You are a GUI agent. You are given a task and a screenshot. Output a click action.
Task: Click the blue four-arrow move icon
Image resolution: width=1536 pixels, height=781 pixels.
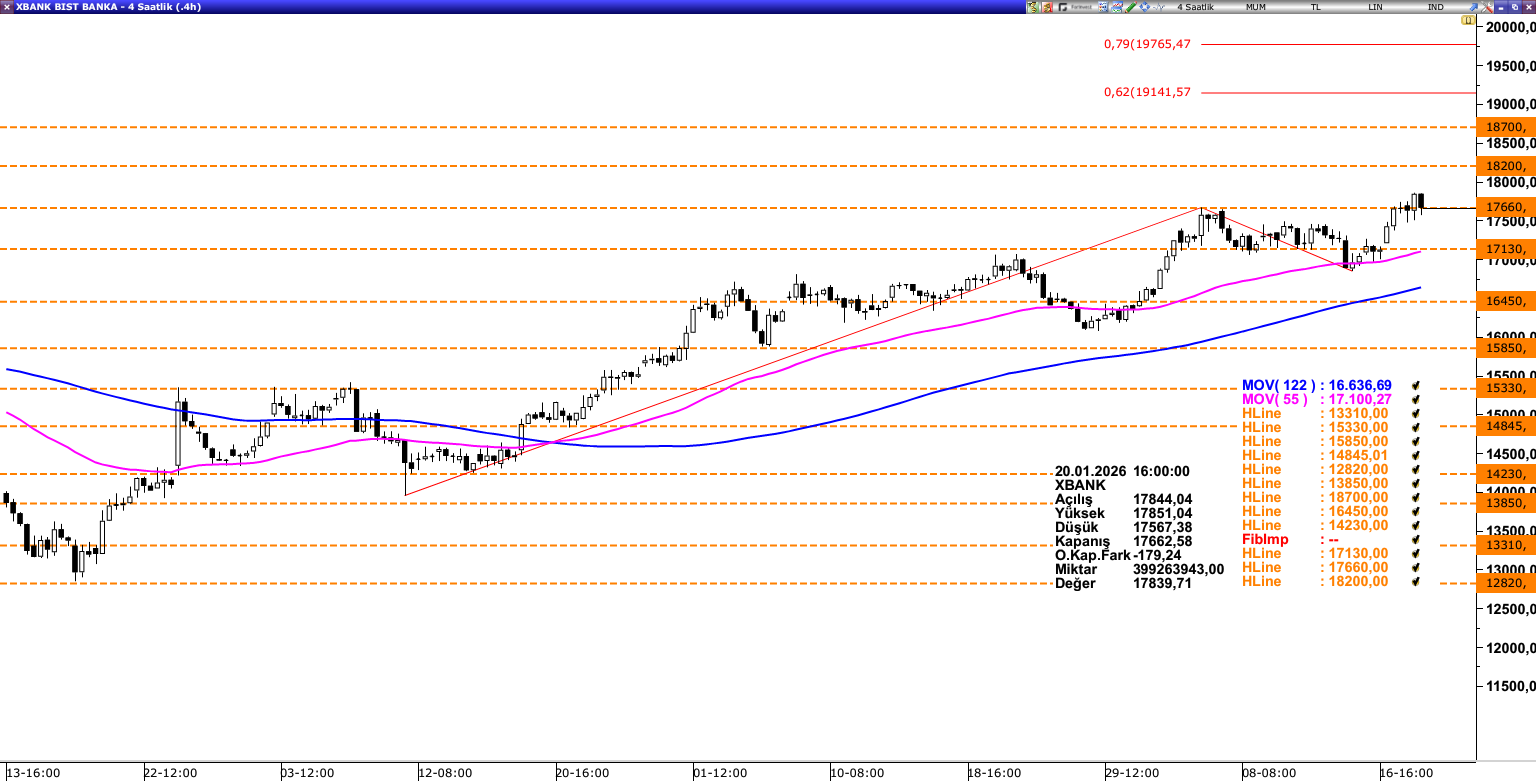point(1144,7)
